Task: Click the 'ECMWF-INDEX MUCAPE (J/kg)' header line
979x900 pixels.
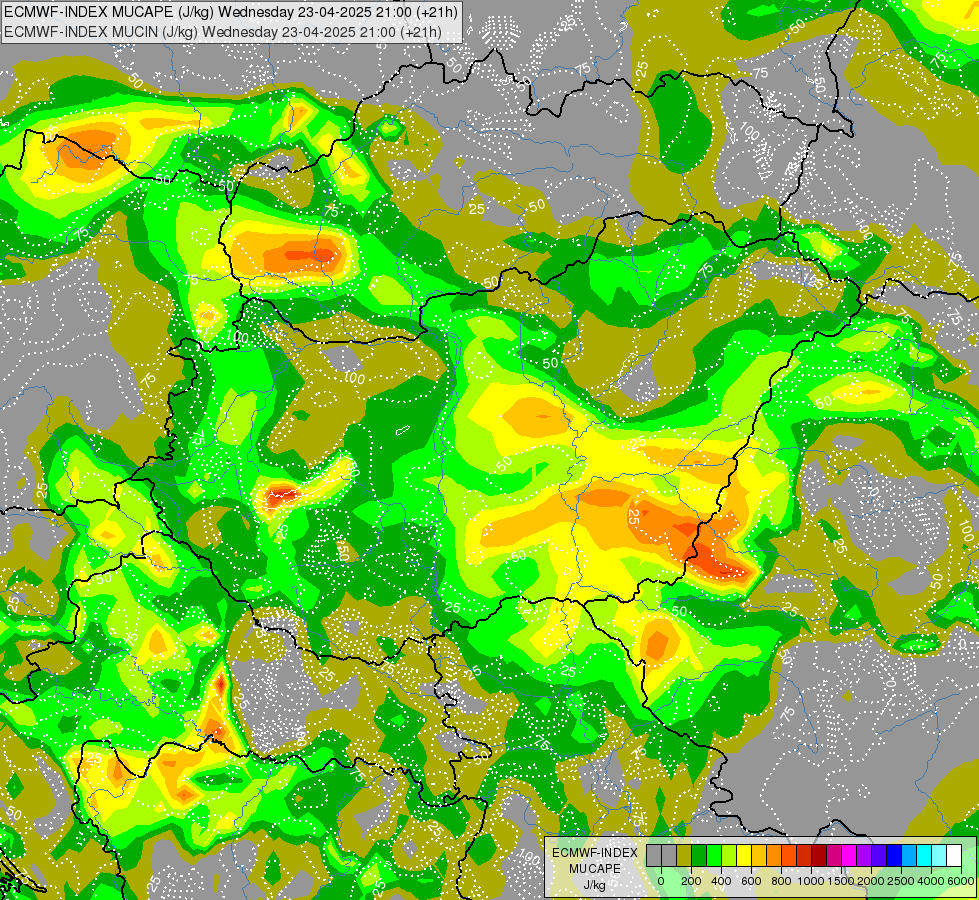Action: click(230, 11)
